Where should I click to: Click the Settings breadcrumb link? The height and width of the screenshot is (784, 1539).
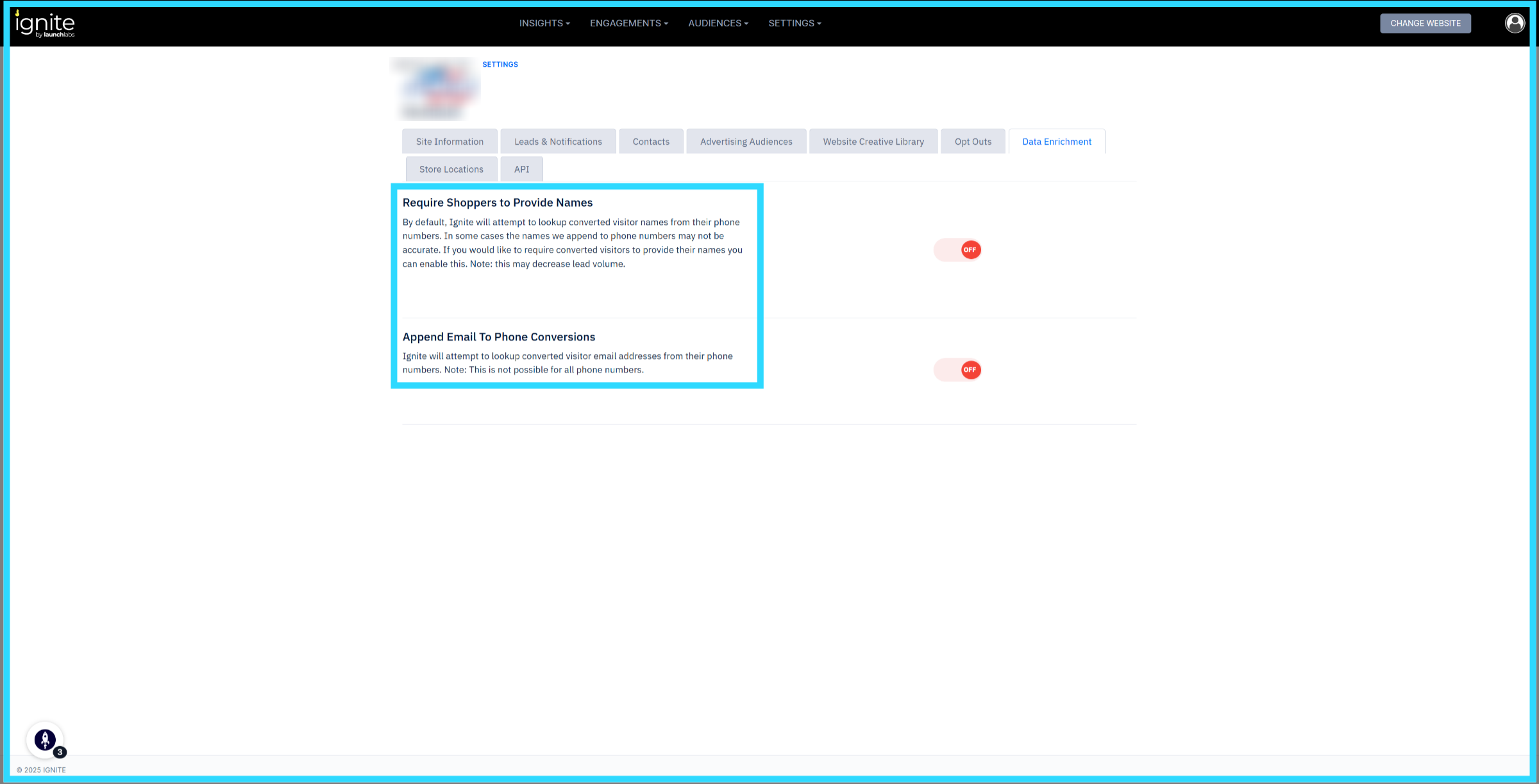point(500,64)
